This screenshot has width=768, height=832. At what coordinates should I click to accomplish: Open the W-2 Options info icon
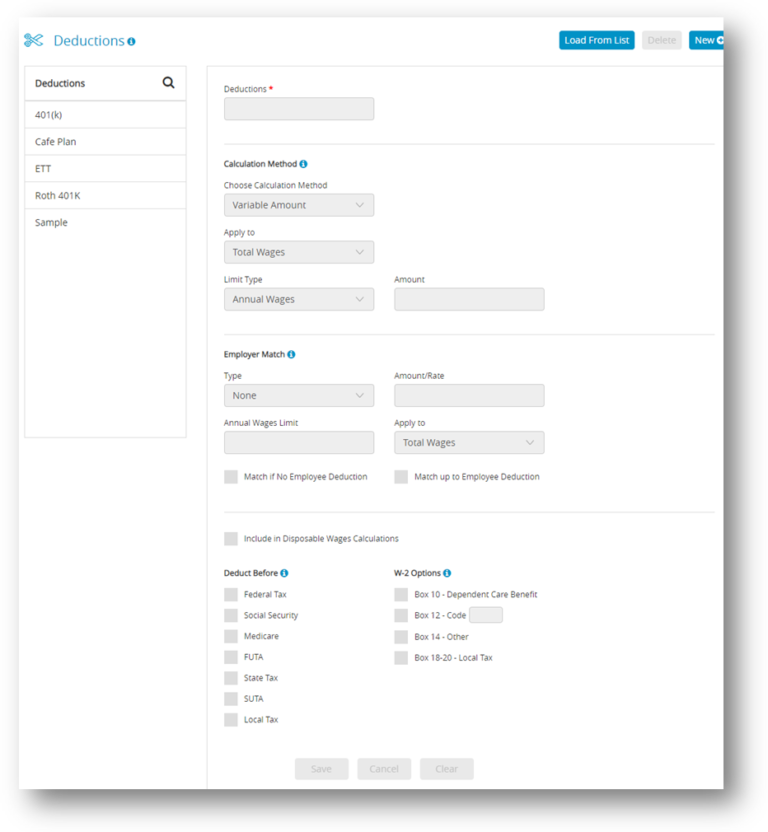(447, 573)
